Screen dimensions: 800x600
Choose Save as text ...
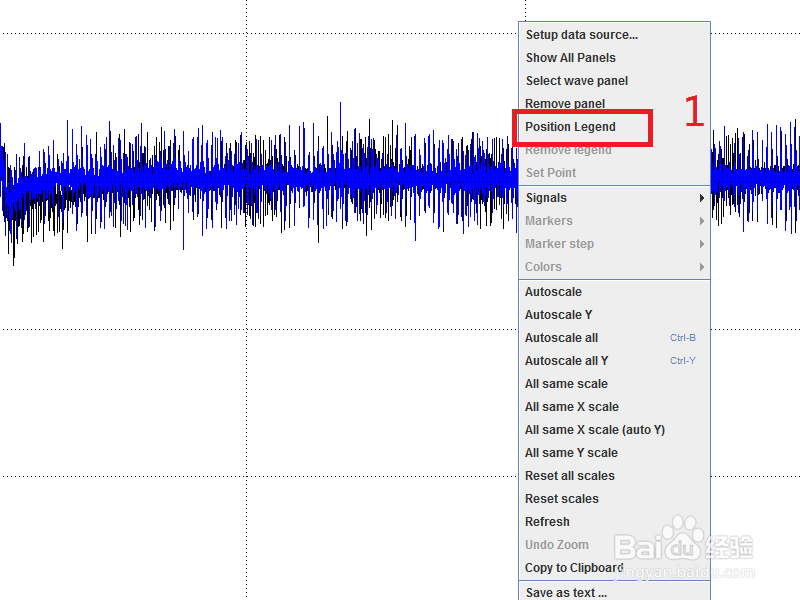(x=614, y=591)
